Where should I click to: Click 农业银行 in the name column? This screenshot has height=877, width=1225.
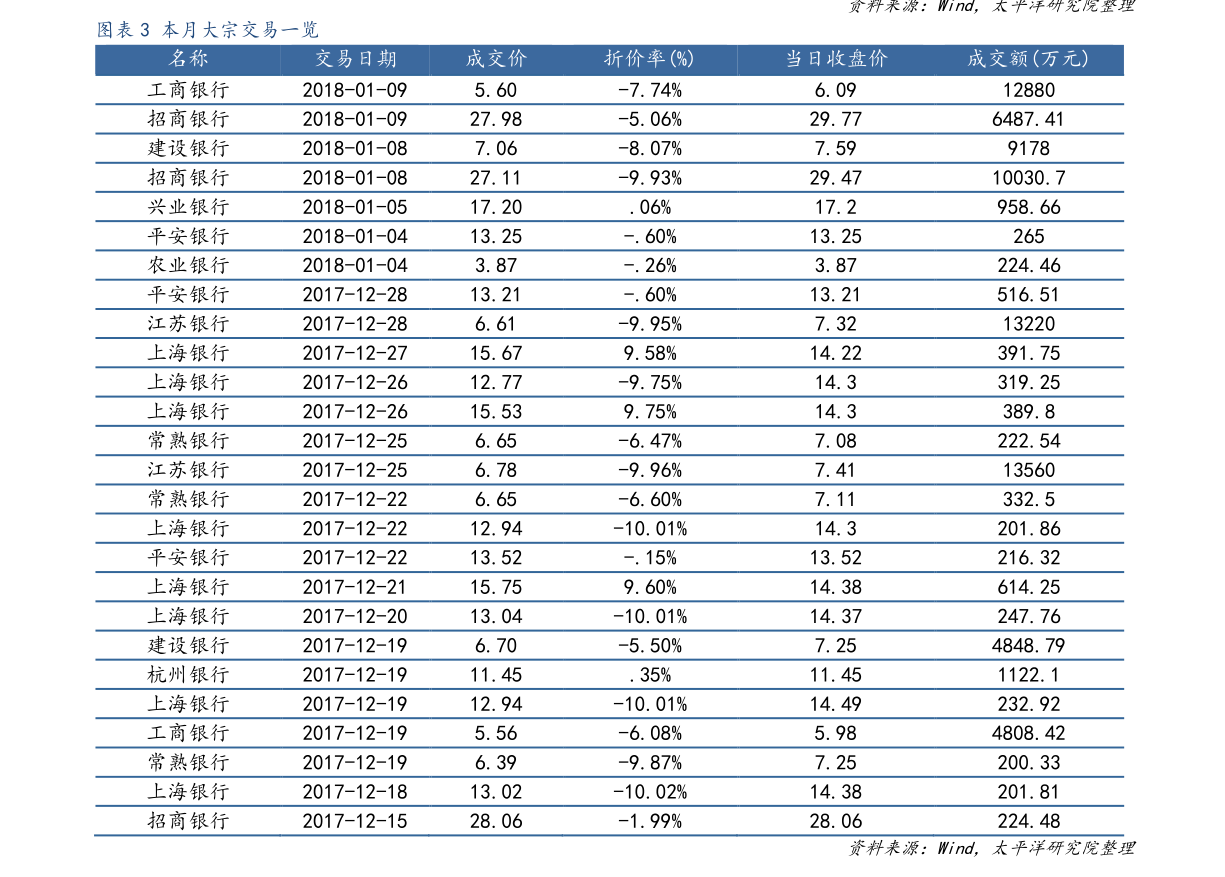tap(188, 265)
